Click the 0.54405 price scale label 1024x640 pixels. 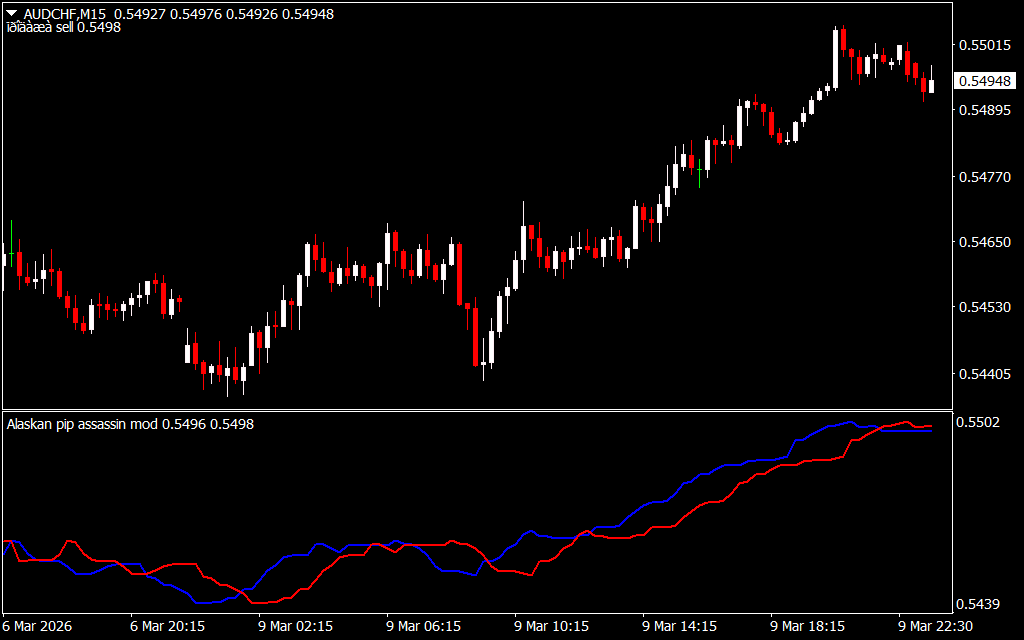(x=983, y=375)
